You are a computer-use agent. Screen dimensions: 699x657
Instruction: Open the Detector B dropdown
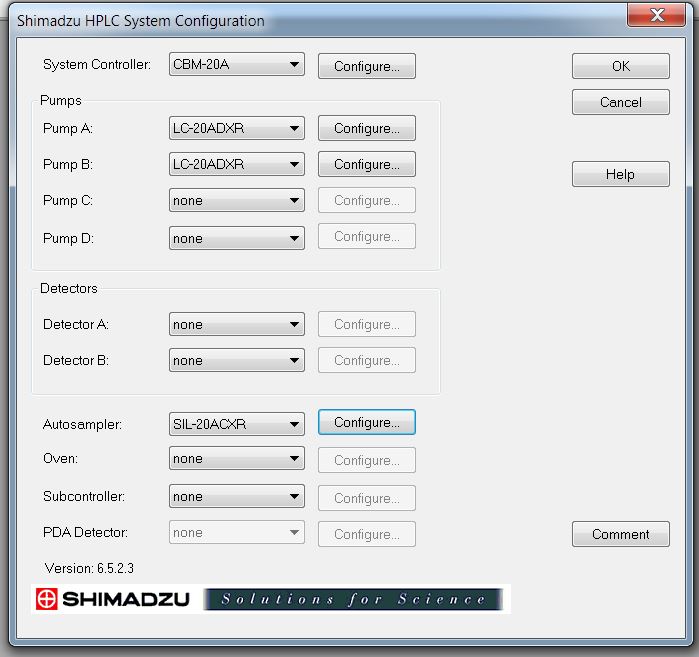[x=237, y=360]
